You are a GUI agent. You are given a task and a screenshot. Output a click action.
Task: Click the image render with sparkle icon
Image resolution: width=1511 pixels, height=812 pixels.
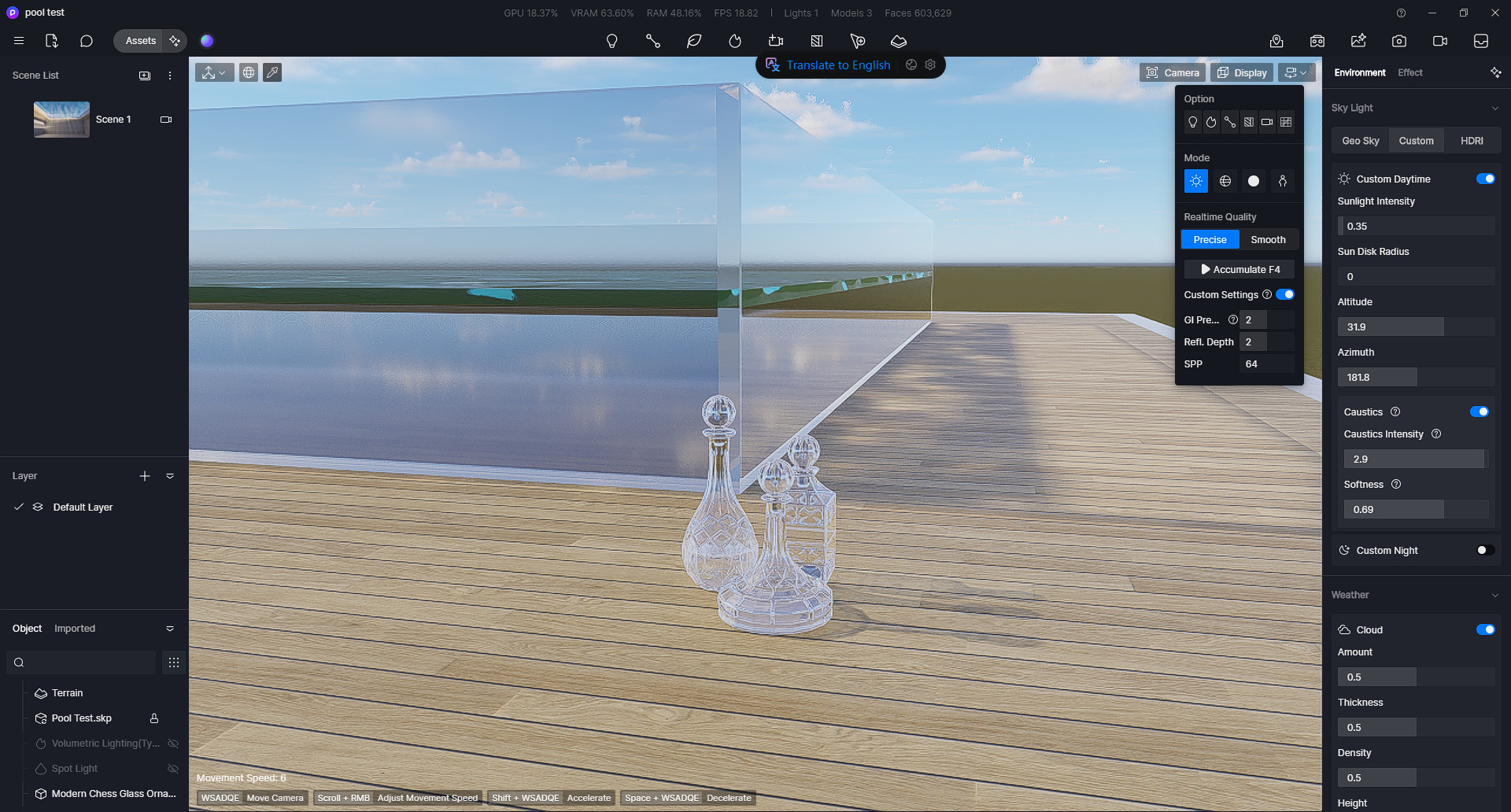coord(1358,41)
